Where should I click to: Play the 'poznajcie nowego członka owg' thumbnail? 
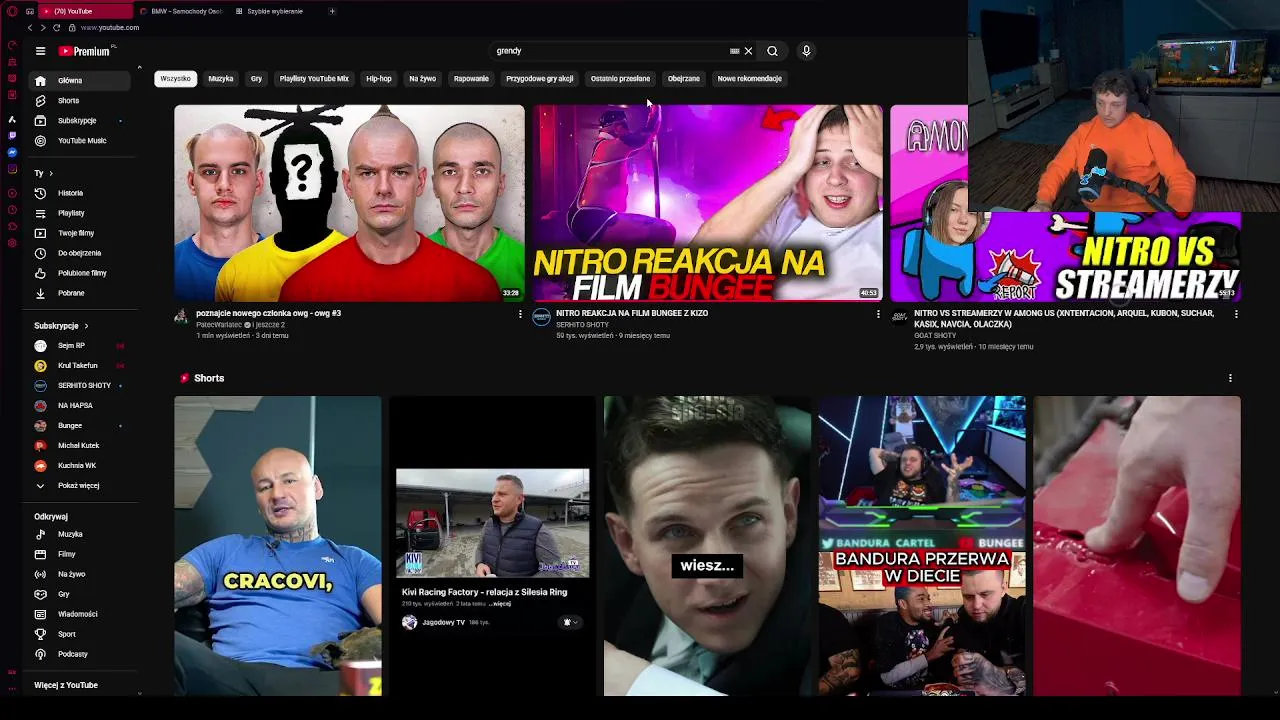pyautogui.click(x=349, y=203)
